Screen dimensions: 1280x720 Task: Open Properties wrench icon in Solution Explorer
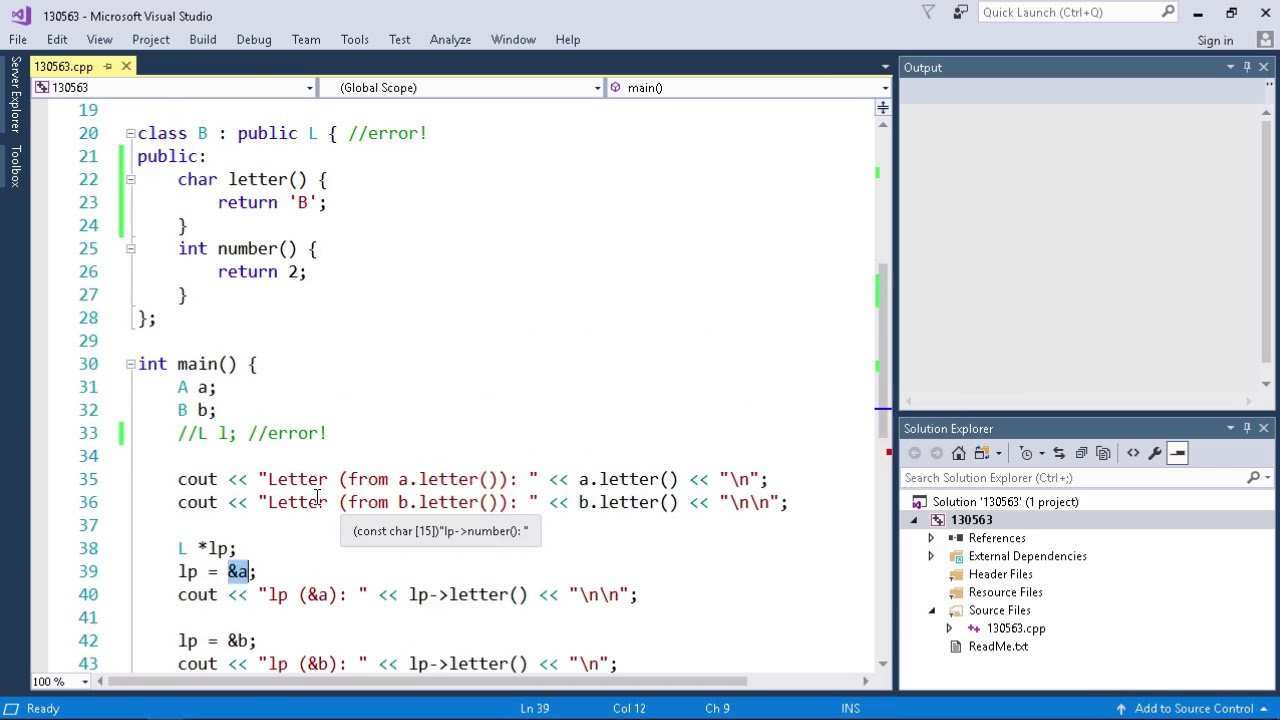coord(1155,453)
